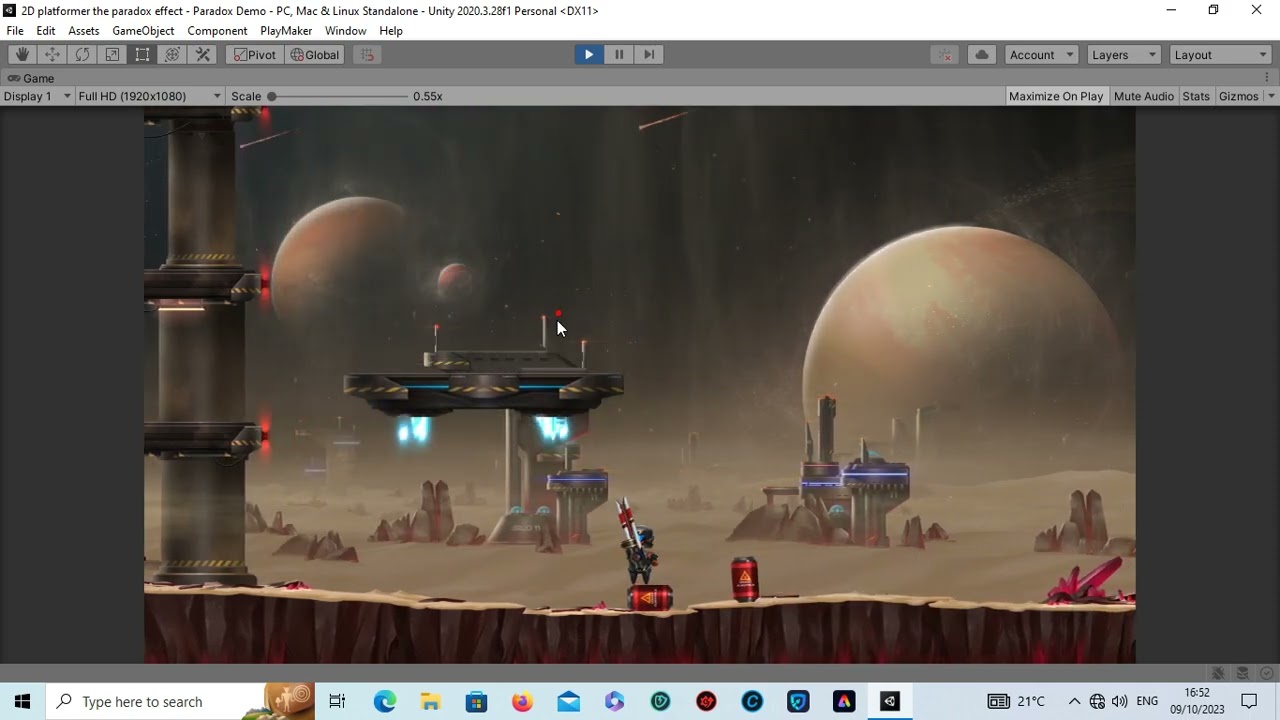1280x720 pixels.
Task: Expand Gizmos options arrow
Action: click(x=1271, y=96)
